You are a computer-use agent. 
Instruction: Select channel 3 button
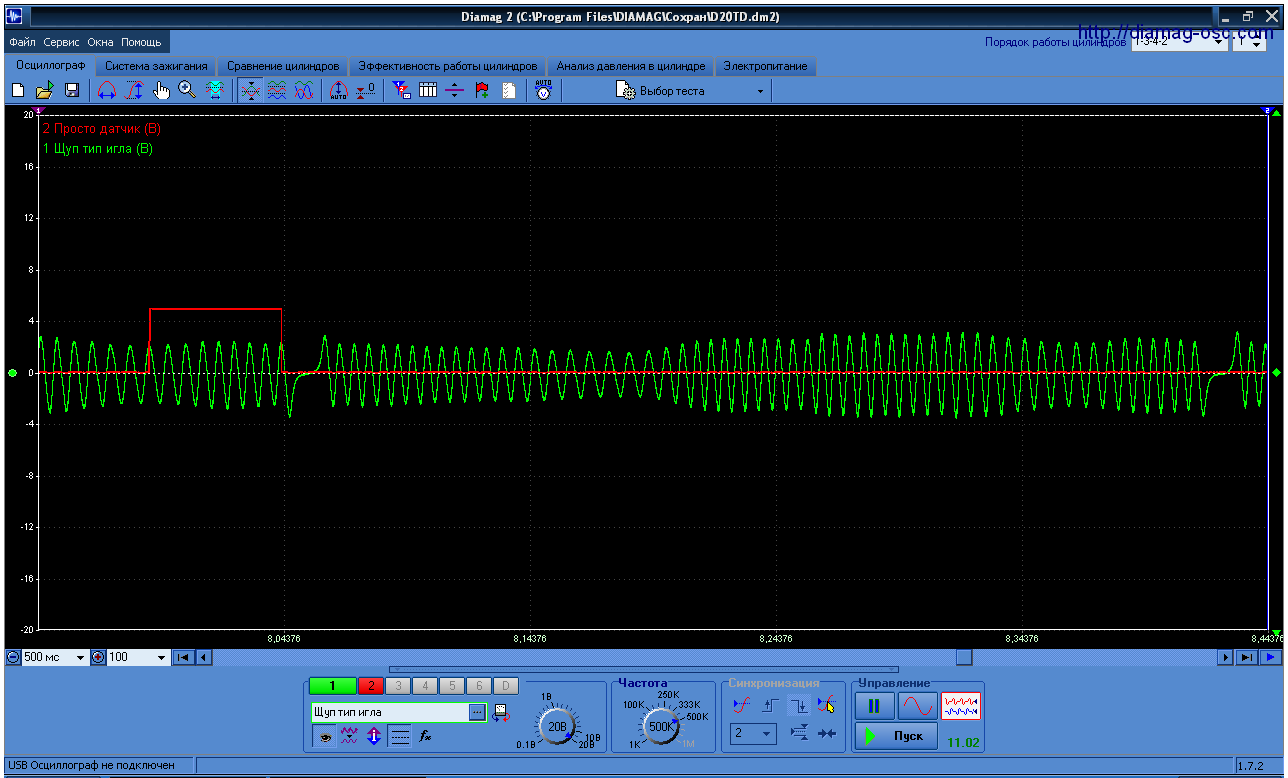tap(398, 686)
